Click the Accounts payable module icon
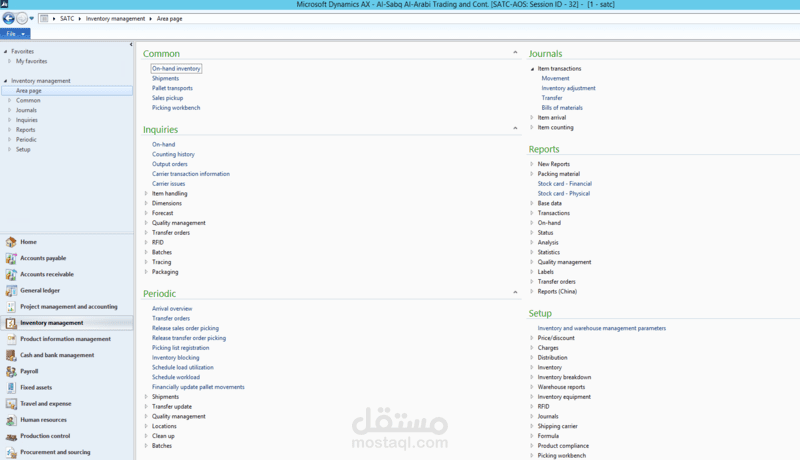This screenshot has height=460, width=800. (x=11, y=258)
